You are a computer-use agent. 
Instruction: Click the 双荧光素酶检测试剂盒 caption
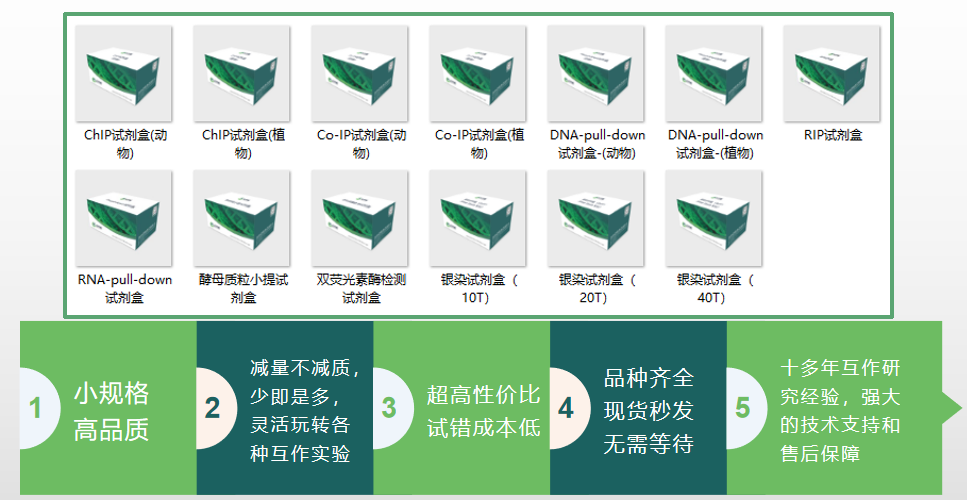click(x=361, y=289)
